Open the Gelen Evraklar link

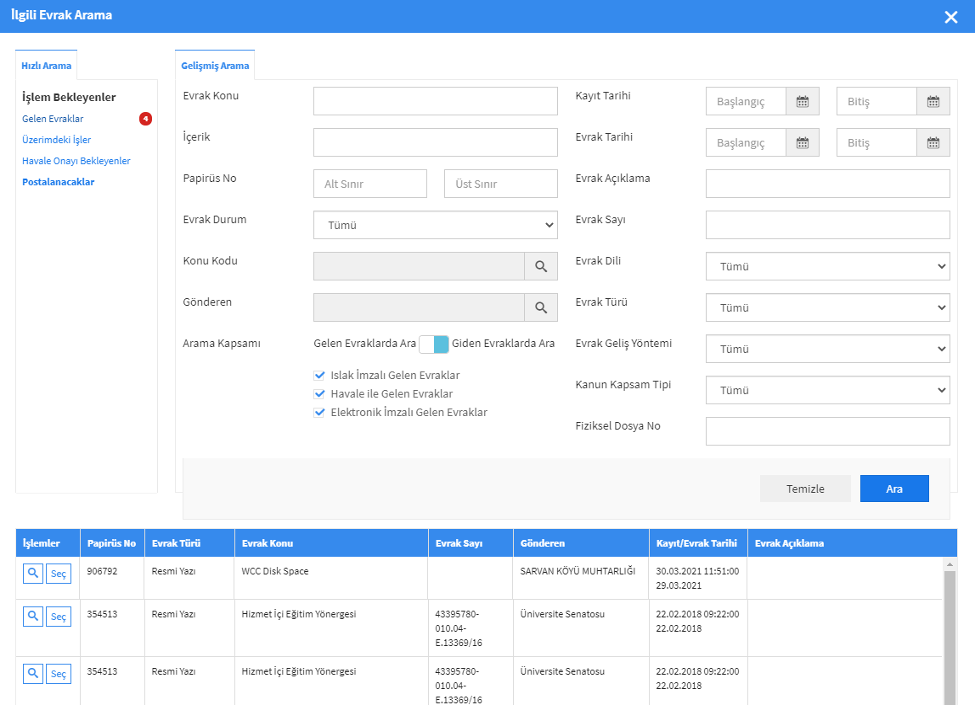(53, 118)
